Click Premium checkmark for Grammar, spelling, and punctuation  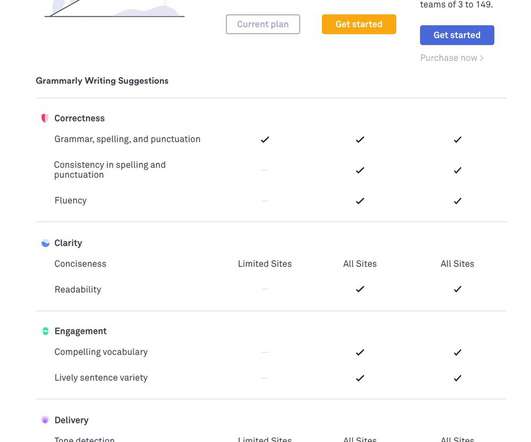point(360,139)
